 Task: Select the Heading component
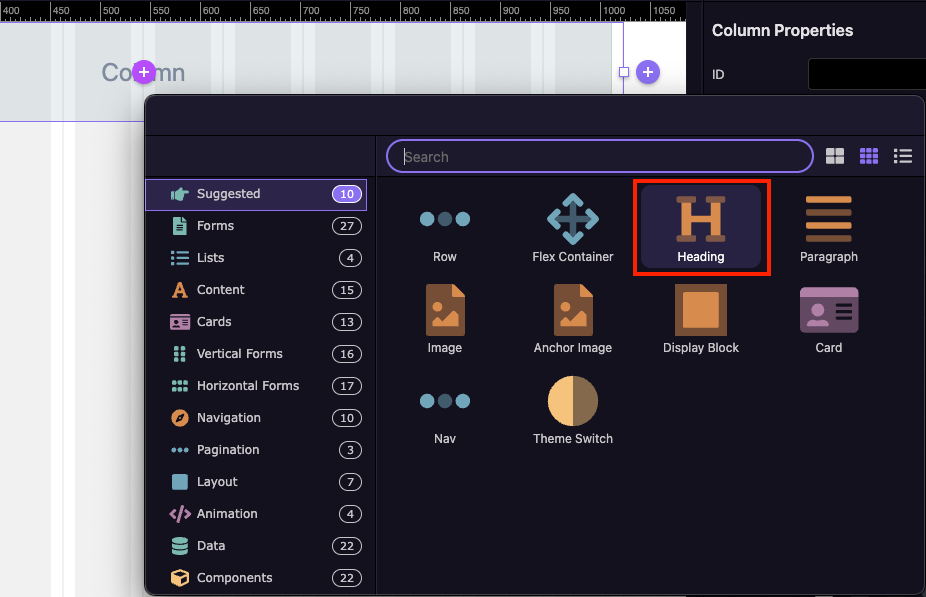(701, 229)
